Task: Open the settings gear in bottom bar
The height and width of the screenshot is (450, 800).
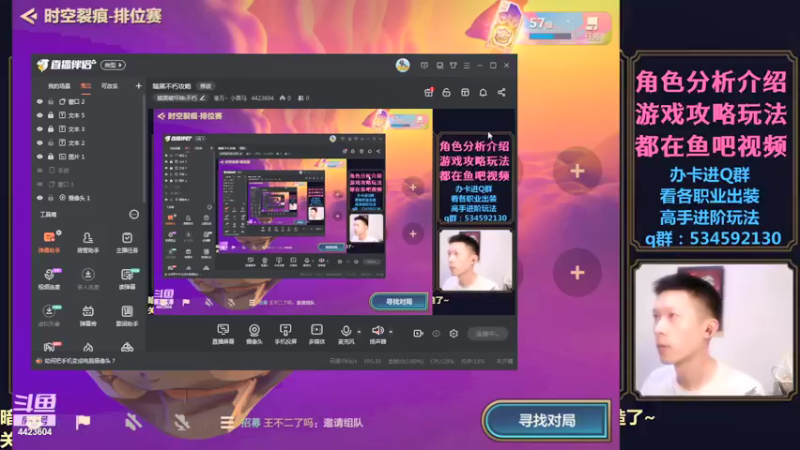Action: (454, 333)
